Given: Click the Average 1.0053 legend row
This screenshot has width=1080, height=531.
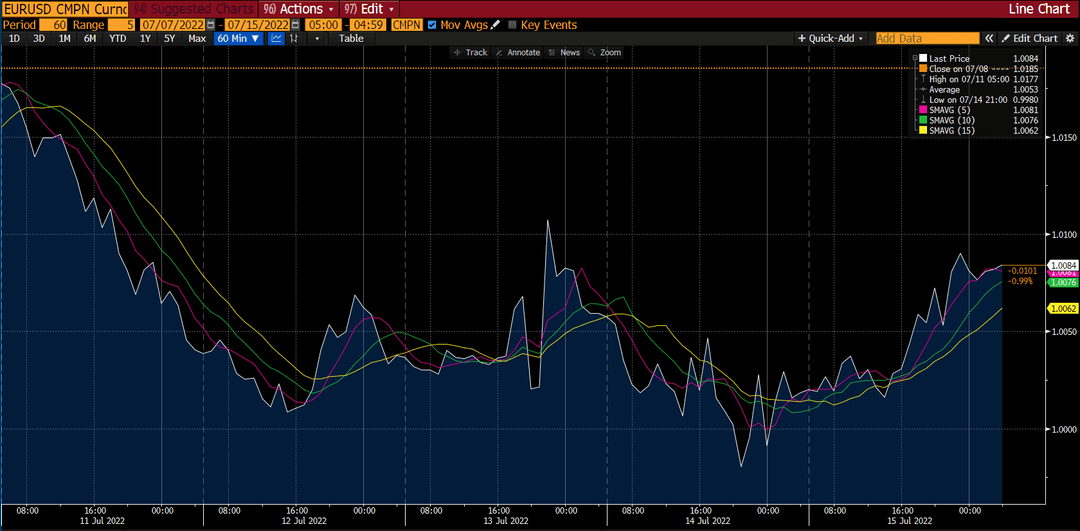Looking at the screenshot, I should tap(979, 90).
